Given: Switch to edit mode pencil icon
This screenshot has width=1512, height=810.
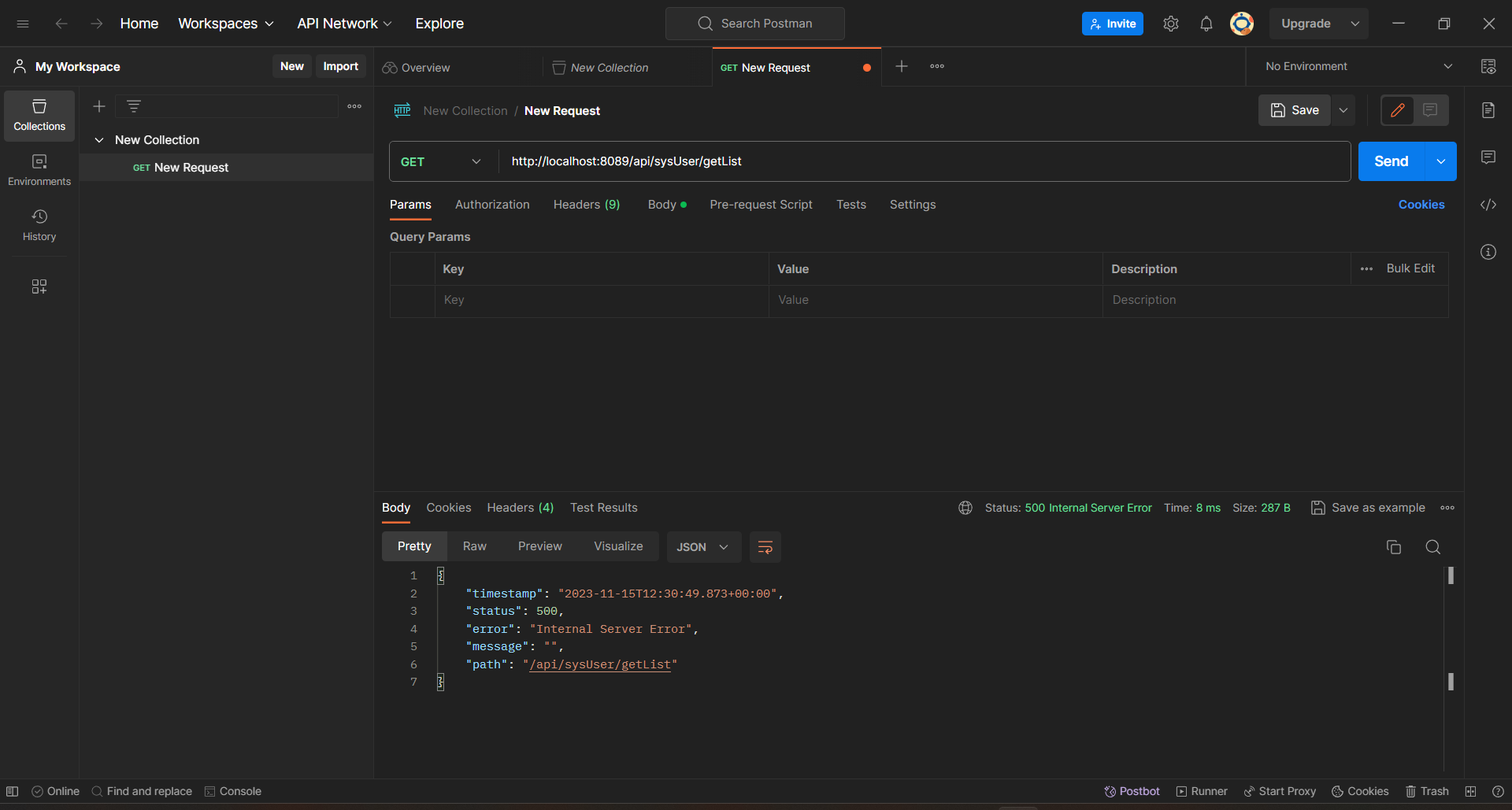Looking at the screenshot, I should click(x=1398, y=110).
